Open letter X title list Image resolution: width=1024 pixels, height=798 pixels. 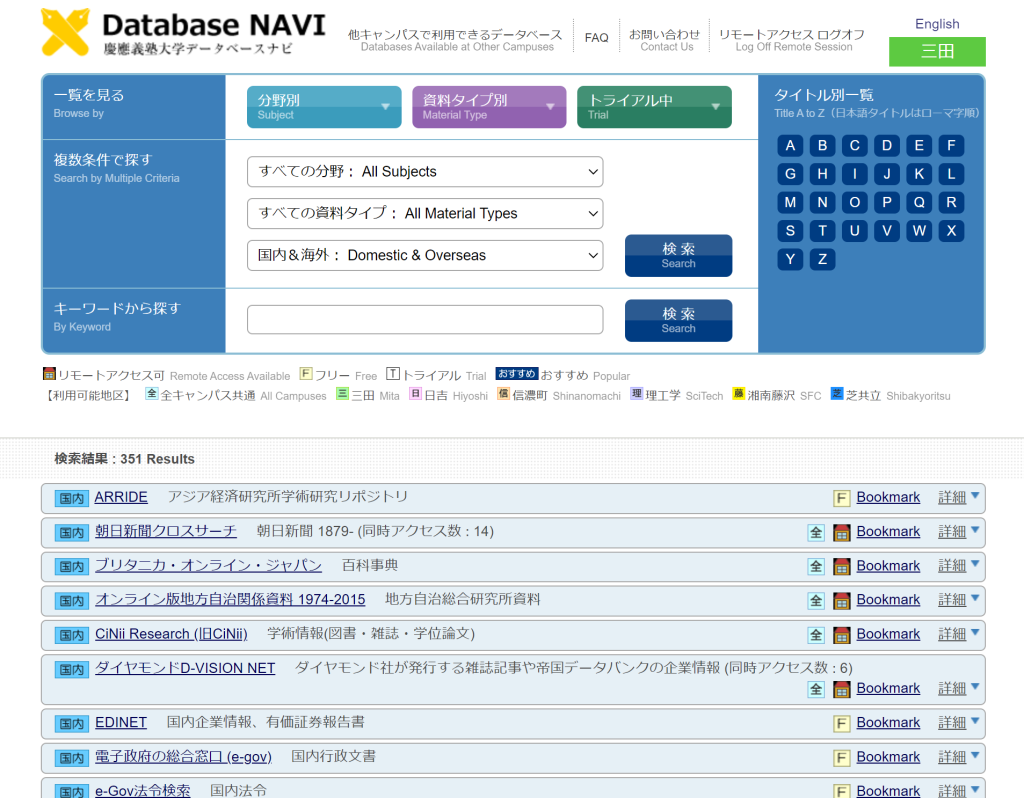point(951,231)
